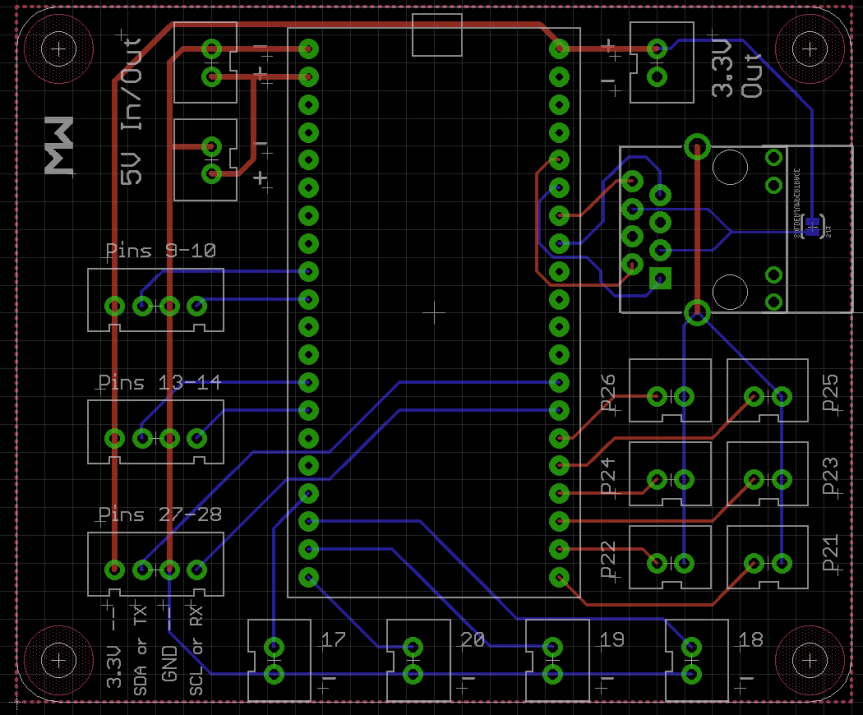
Task: Select the bottom-left mounting hole
Action: [59, 661]
